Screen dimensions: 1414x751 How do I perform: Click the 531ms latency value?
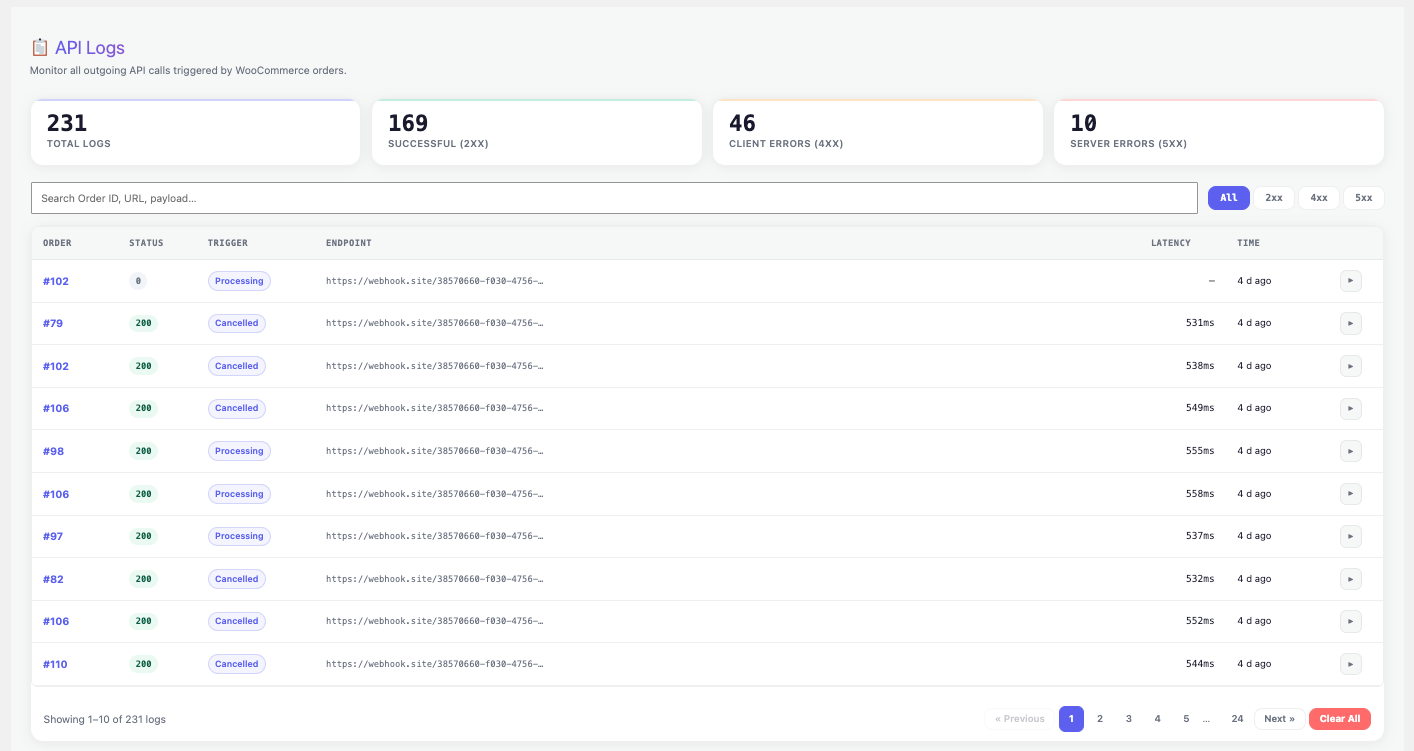pyautogui.click(x=1200, y=323)
